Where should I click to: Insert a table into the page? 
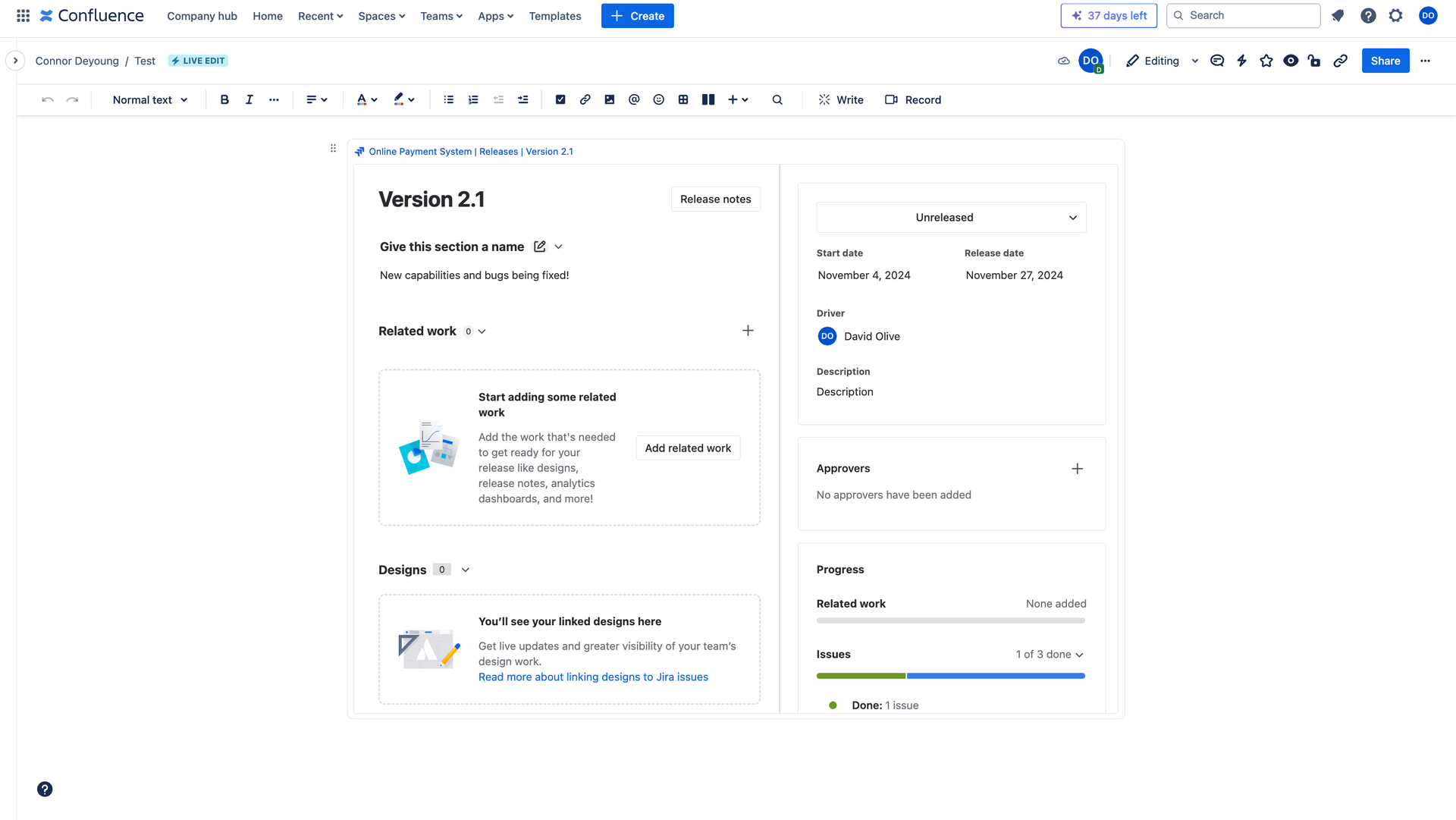point(683,99)
